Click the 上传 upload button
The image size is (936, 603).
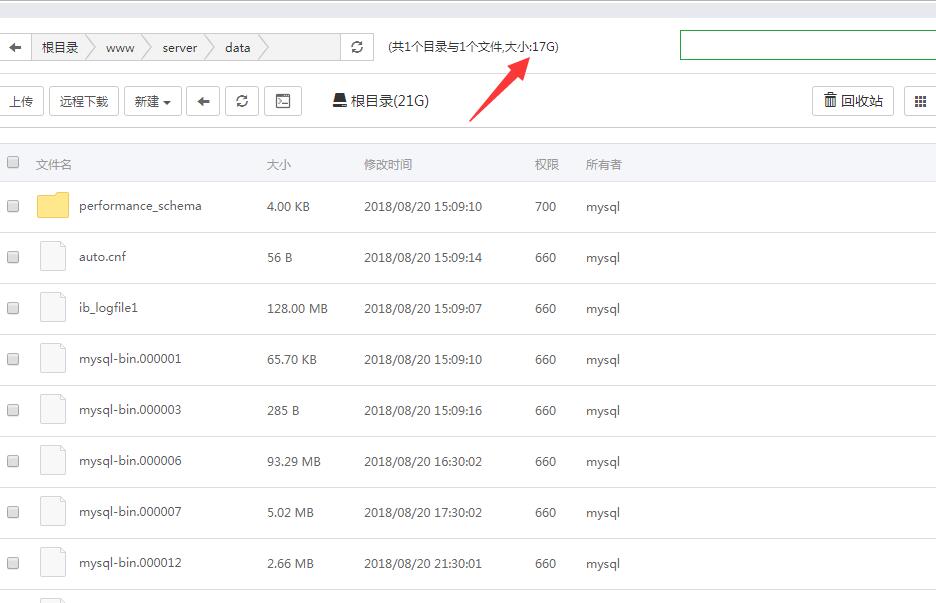(x=22, y=100)
